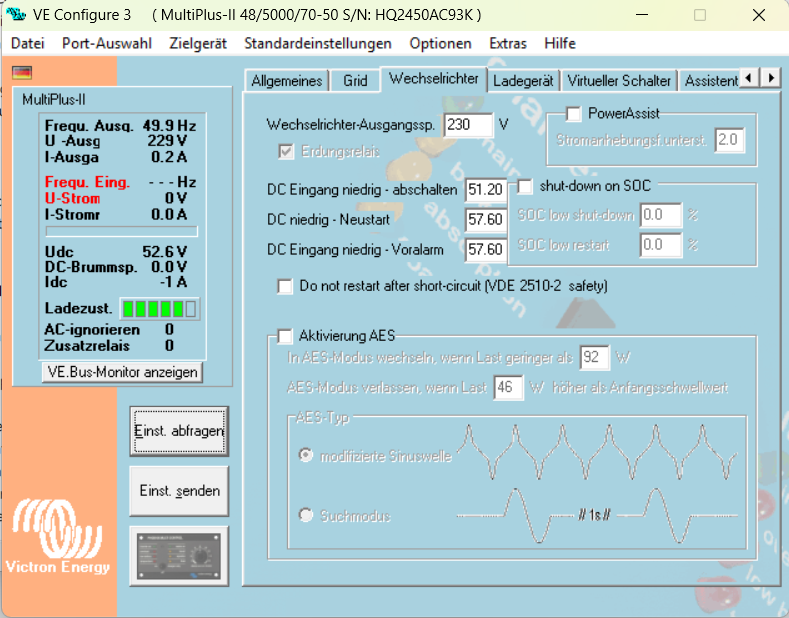
Task: Click the Wechselrichter-Ausgangssp. voltage field
Action: point(468,125)
